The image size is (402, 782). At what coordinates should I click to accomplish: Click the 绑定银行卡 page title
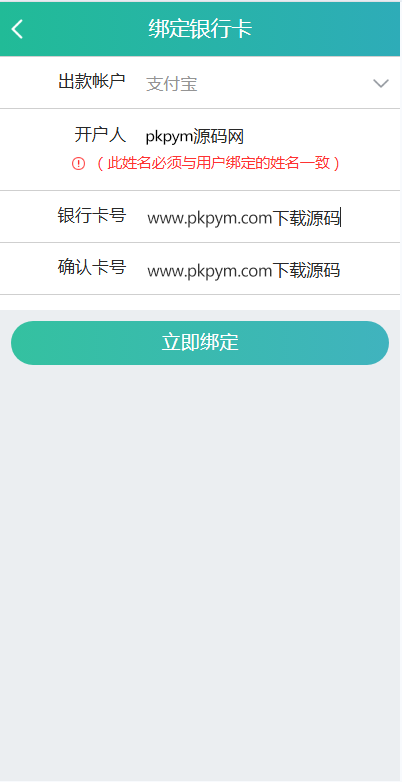(x=200, y=29)
